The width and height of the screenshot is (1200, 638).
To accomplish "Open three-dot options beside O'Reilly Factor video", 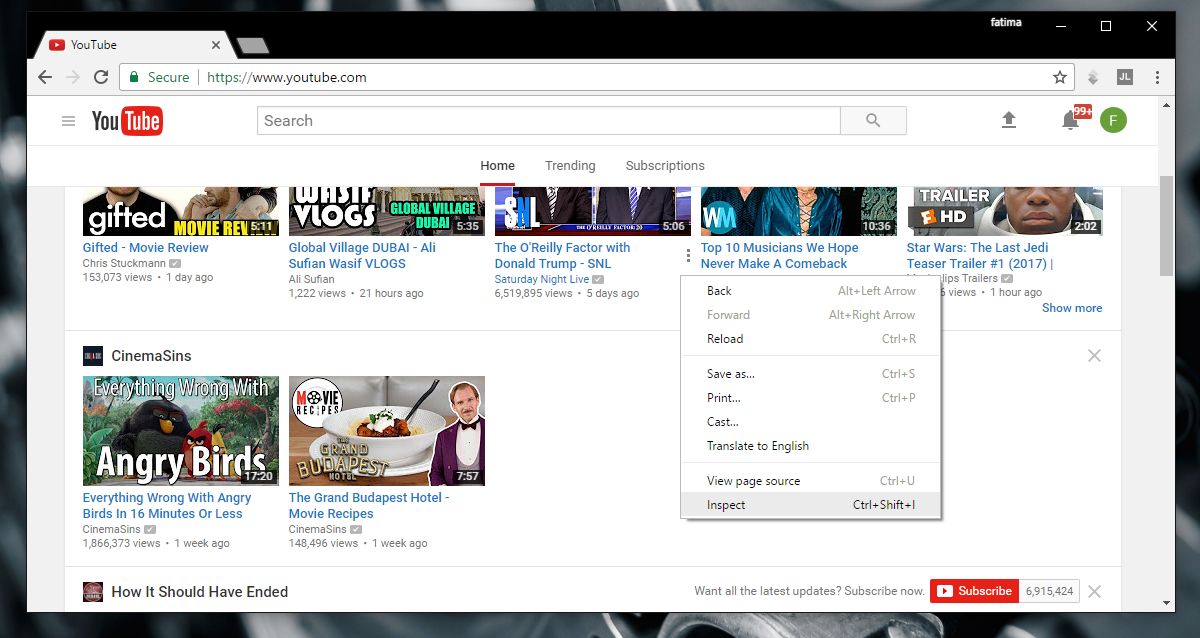I will [686, 256].
